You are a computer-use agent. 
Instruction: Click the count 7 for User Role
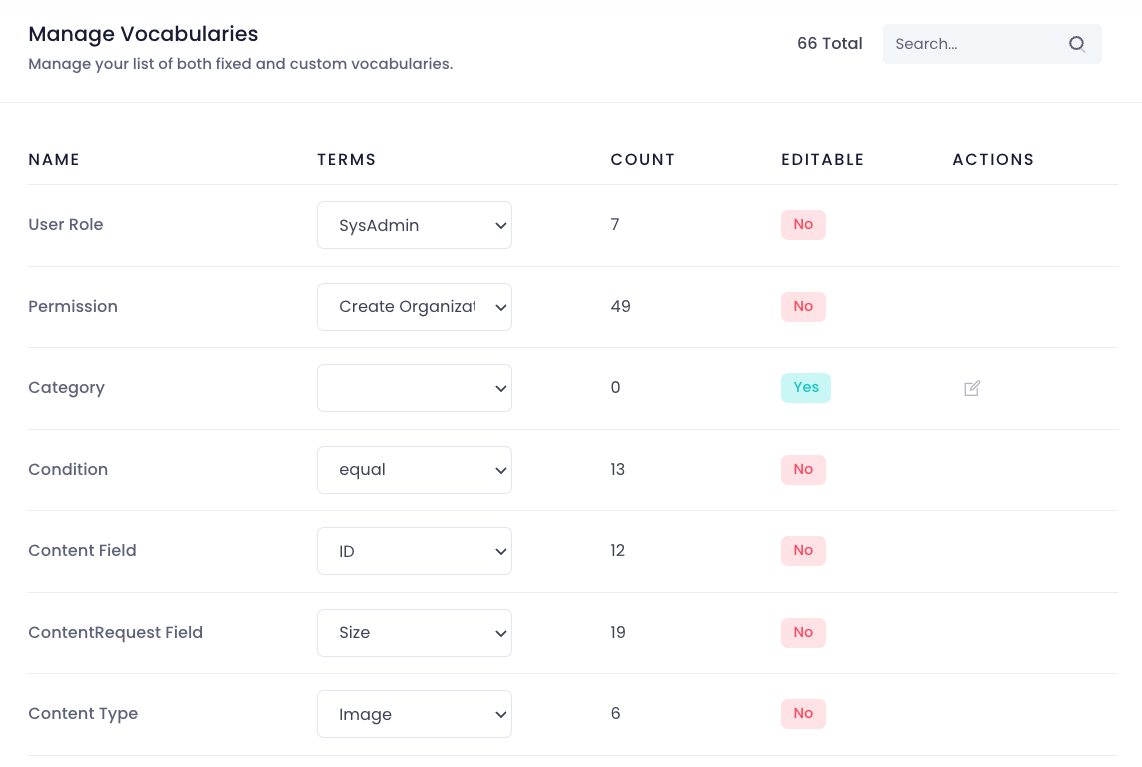615,224
